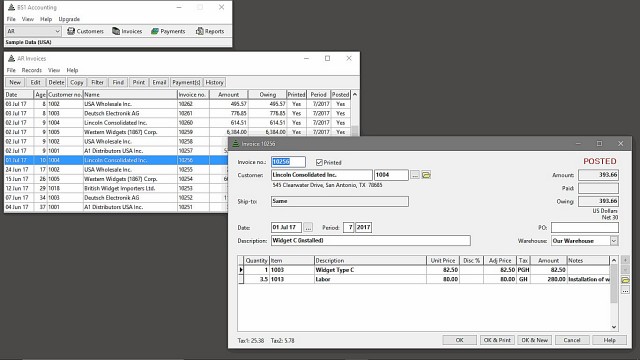The height and width of the screenshot is (360, 640).
Task: Open the Upgrade menu in BS1 Accounting
Action: [x=69, y=19]
